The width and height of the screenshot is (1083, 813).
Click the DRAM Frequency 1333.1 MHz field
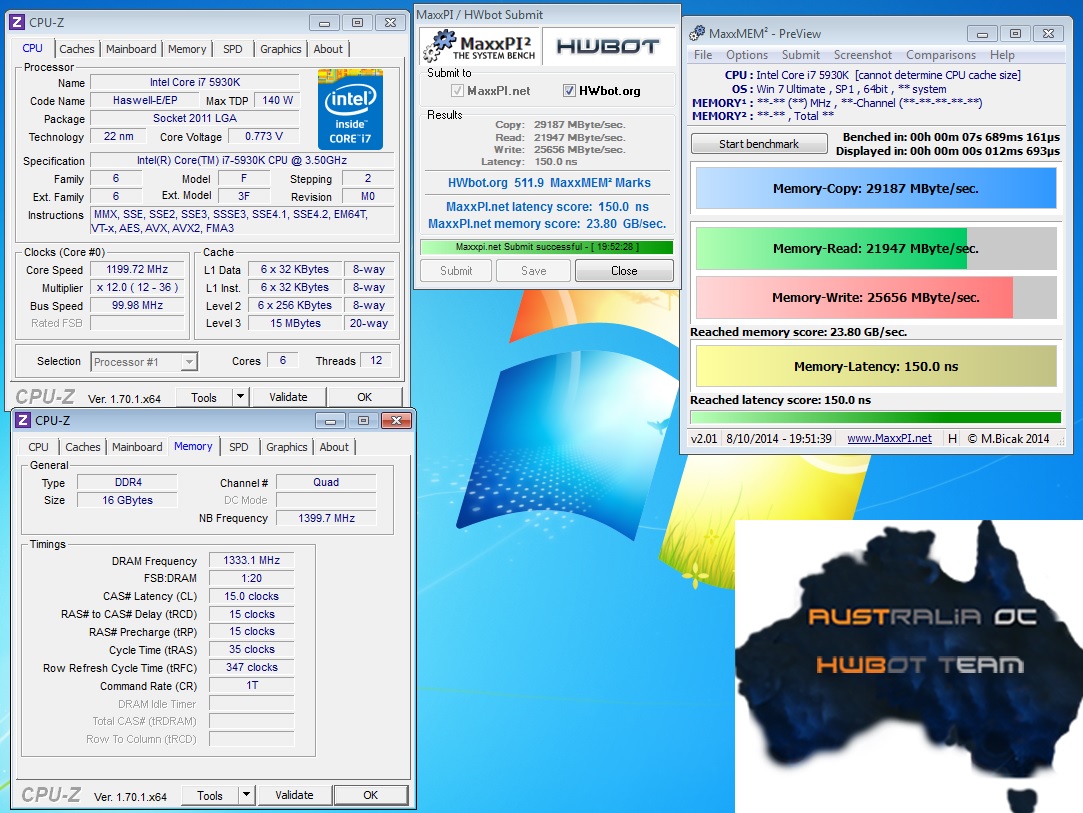[251, 560]
